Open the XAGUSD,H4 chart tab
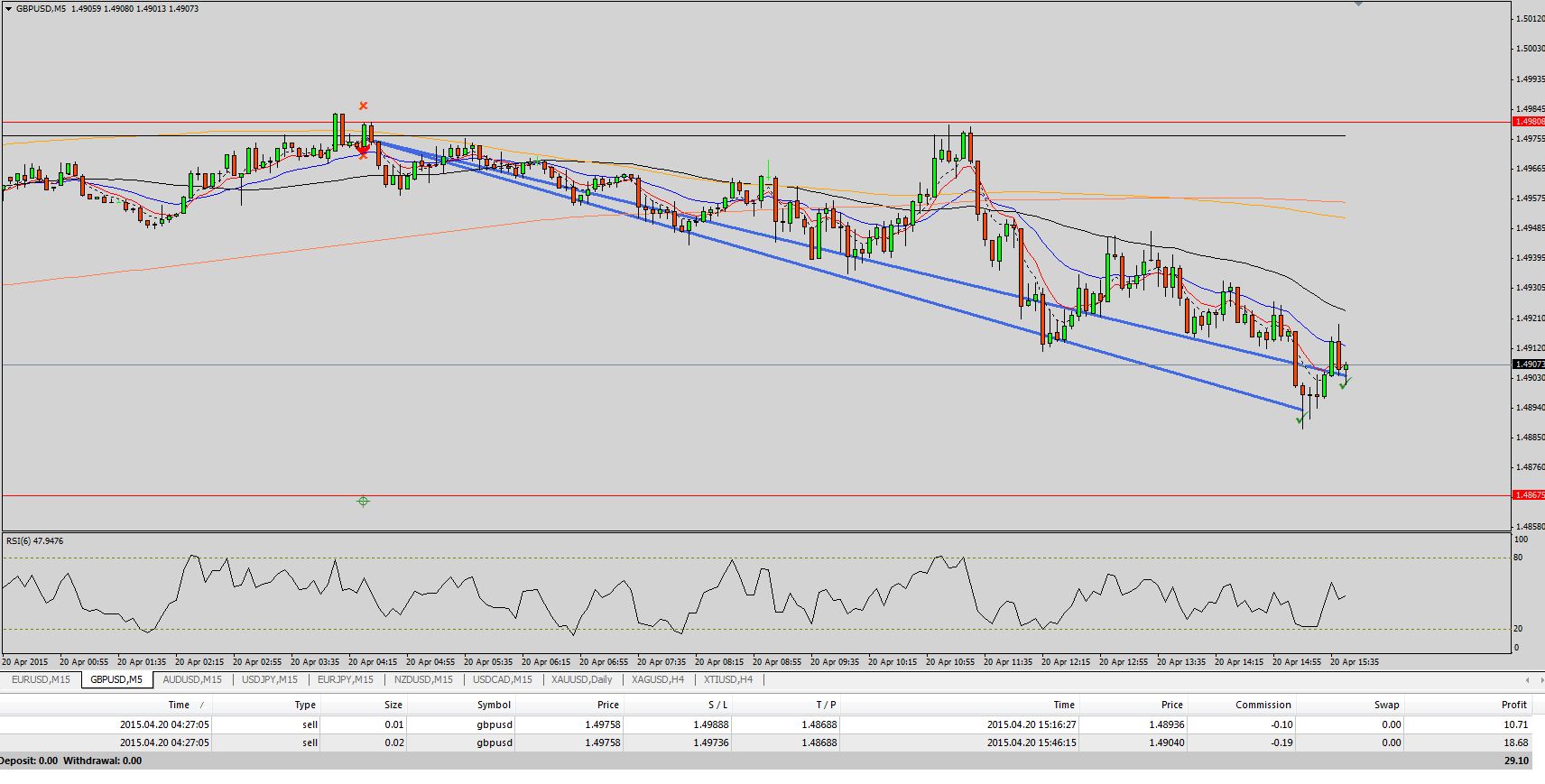 (x=658, y=679)
